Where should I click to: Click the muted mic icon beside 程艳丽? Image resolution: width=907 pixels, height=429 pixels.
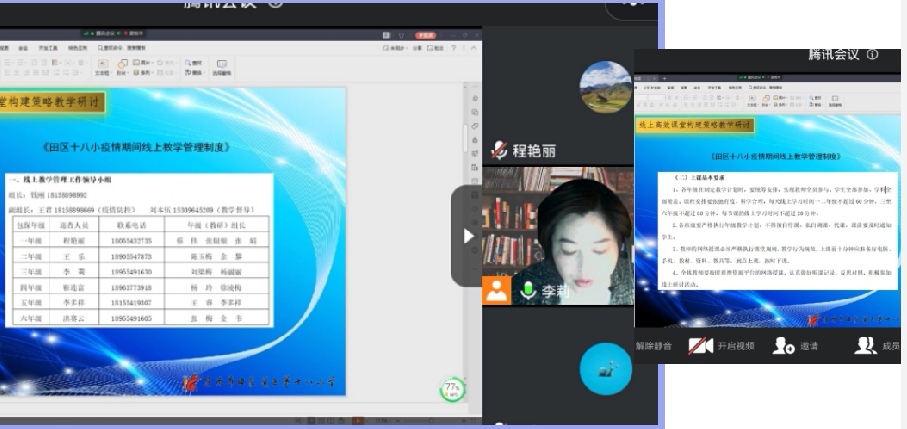[x=499, y=151]
